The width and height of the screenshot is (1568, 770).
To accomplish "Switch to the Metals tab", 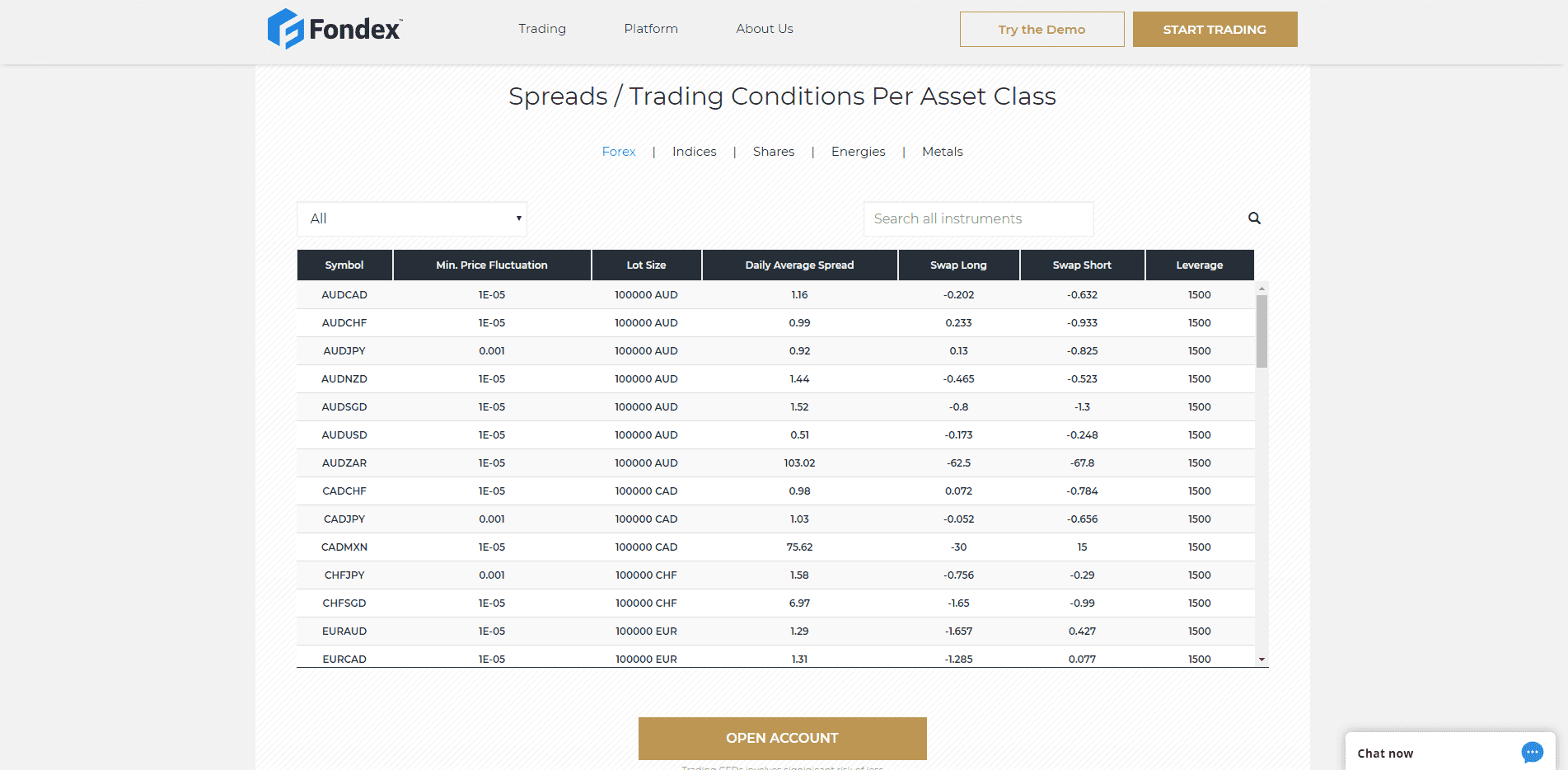I will (943, 151).
